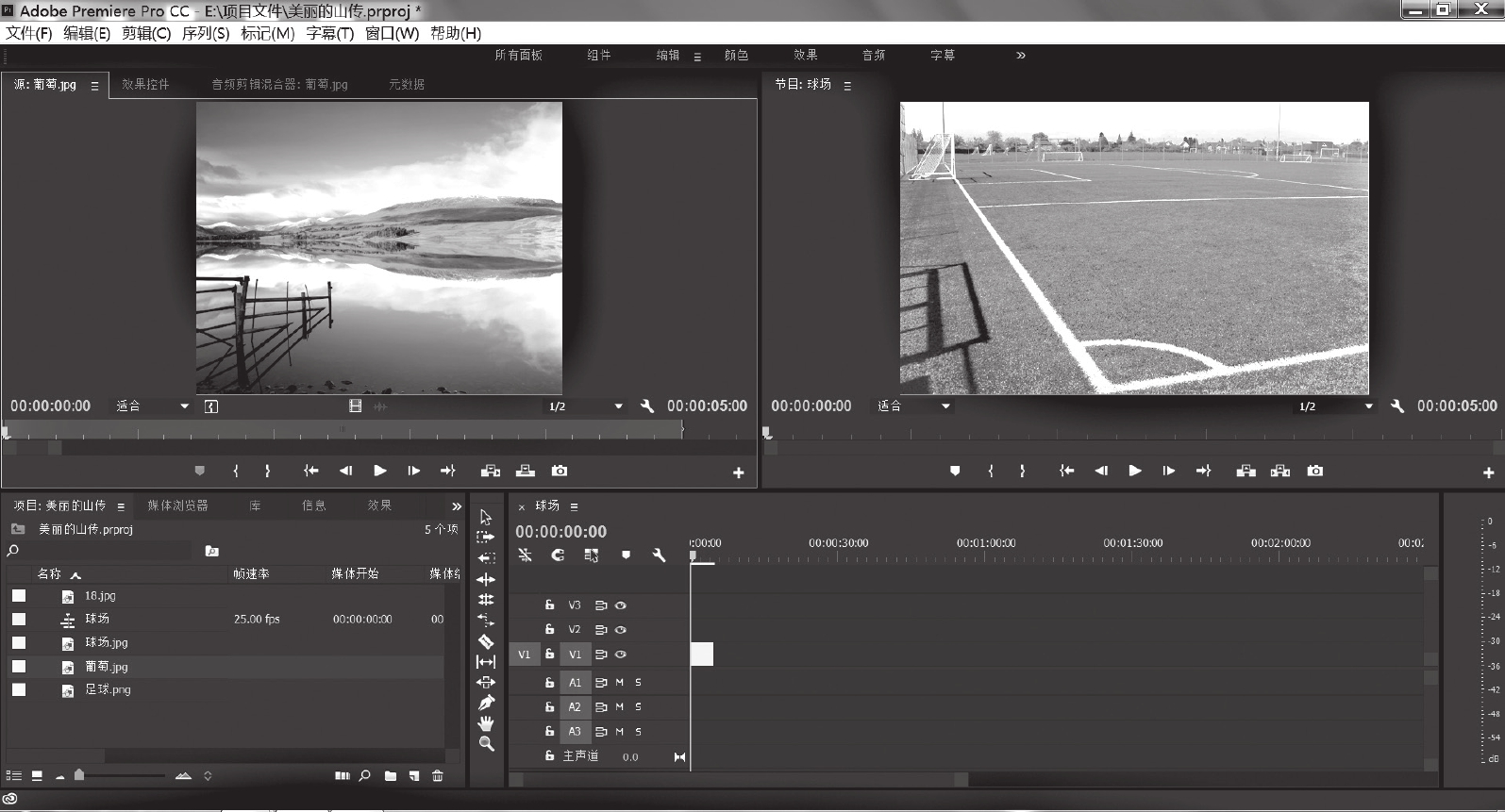The width and height of the screenshot is (1505, 812).
Task: Open Source monitor zoom level dropdown
Action: 151,406
